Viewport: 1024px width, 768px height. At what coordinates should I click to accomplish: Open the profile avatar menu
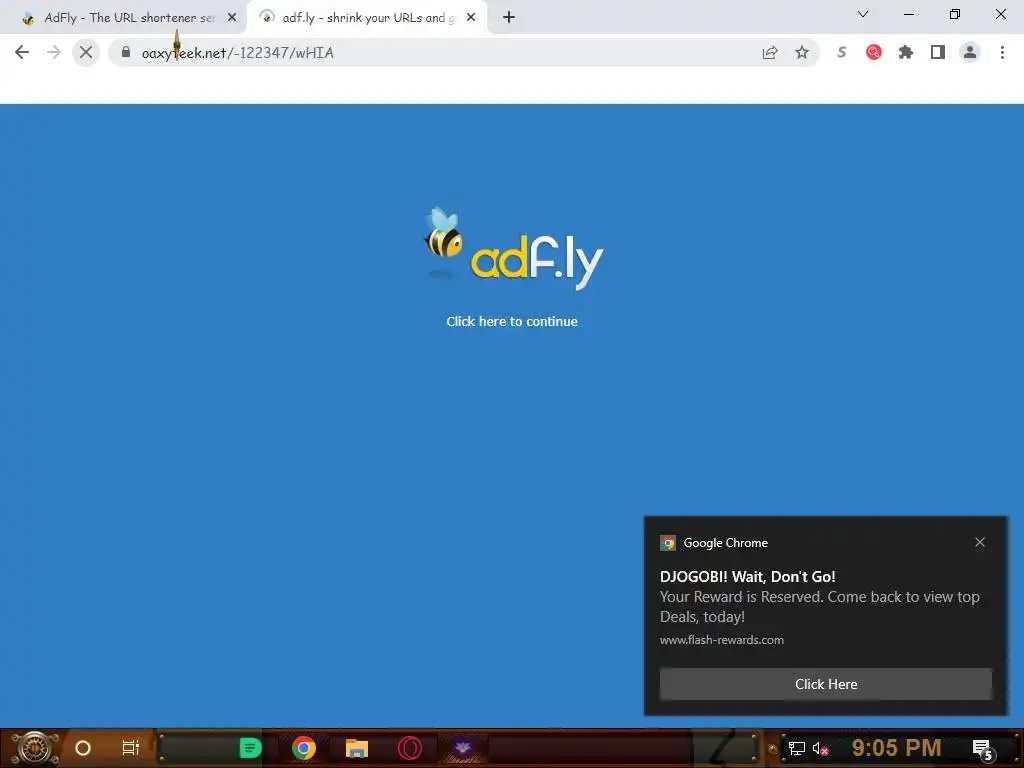[970, 52]
